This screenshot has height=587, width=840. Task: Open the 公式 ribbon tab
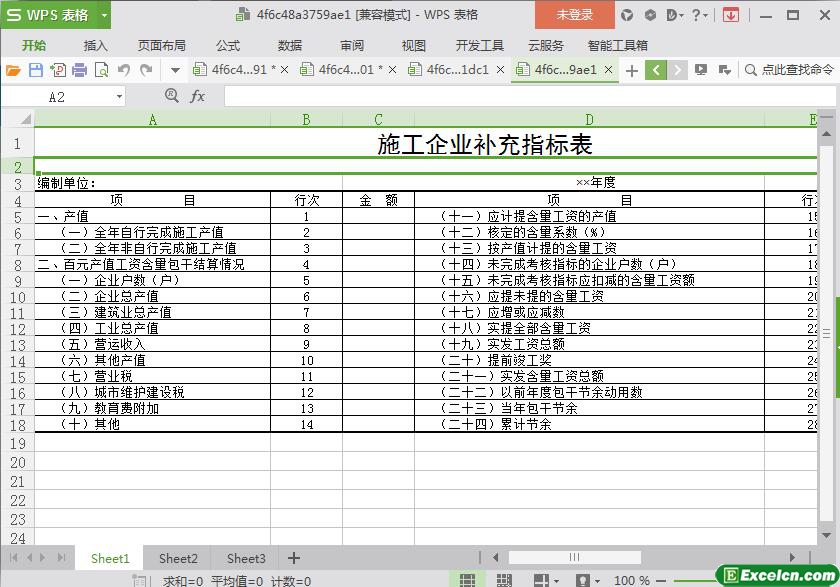[228, 46]
